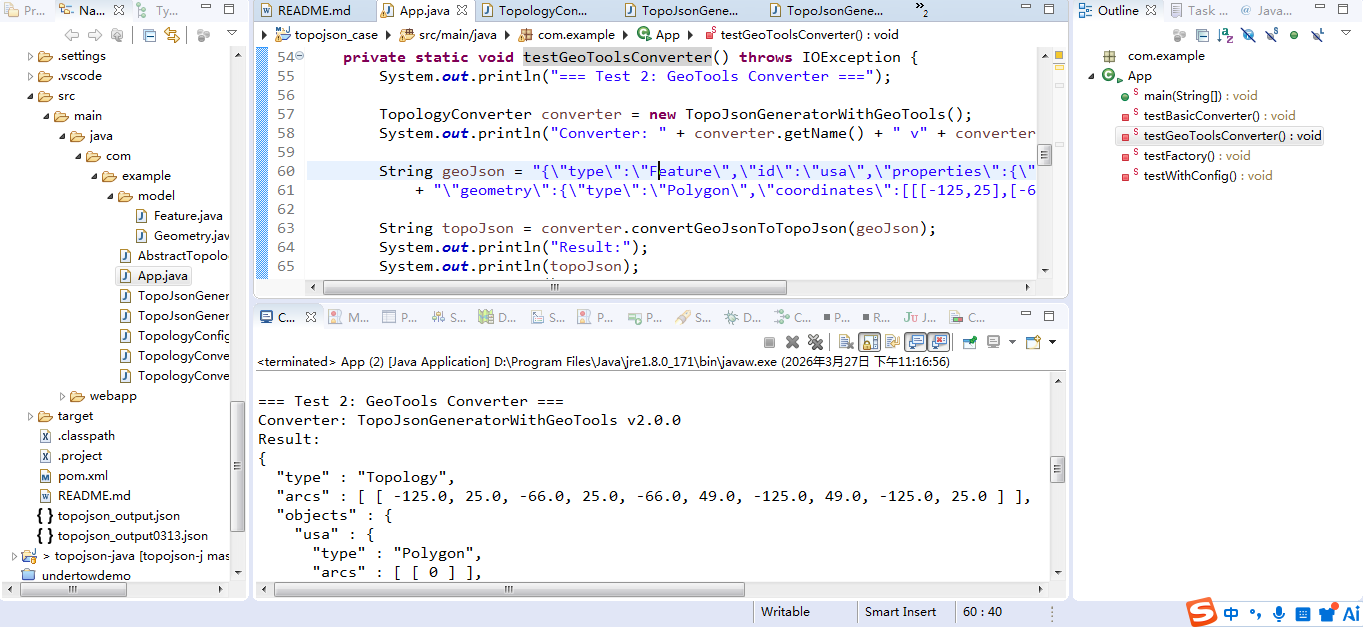
Task: Toggle Hide Local Types in Outline
Action: (1317, 35)
